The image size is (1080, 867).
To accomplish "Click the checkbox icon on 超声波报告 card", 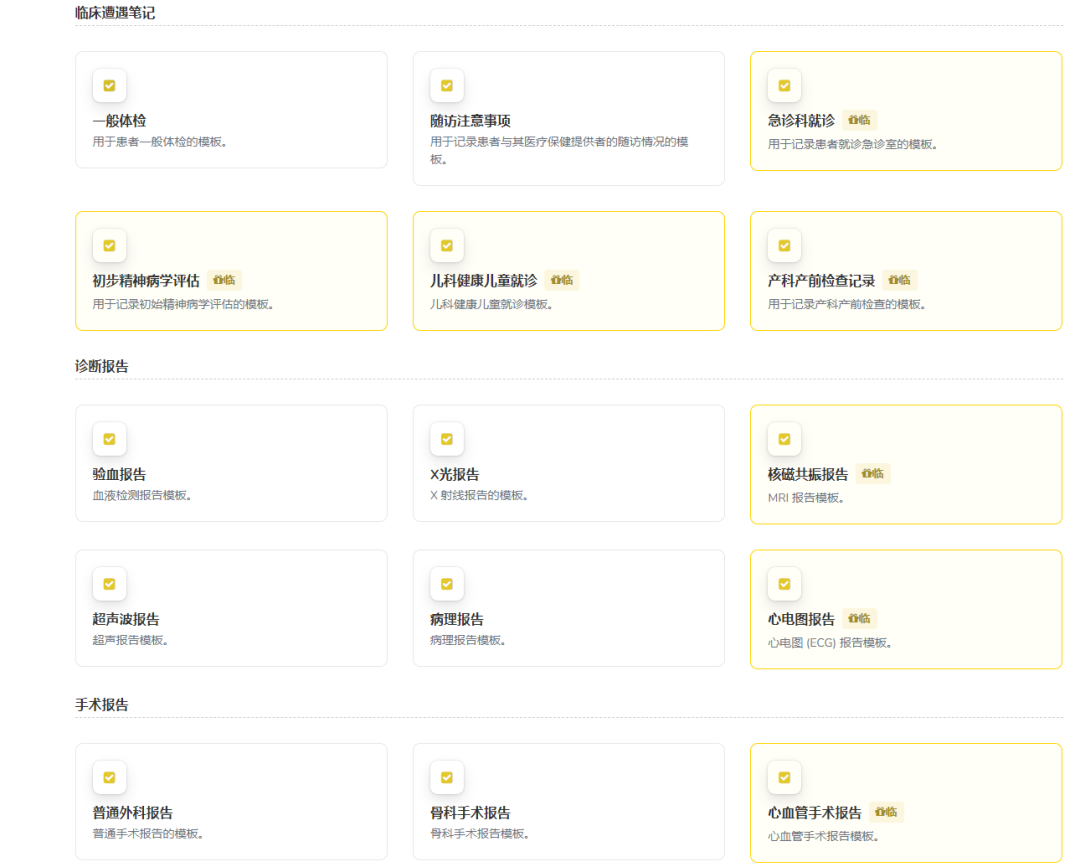I will (x=109, y=584).
